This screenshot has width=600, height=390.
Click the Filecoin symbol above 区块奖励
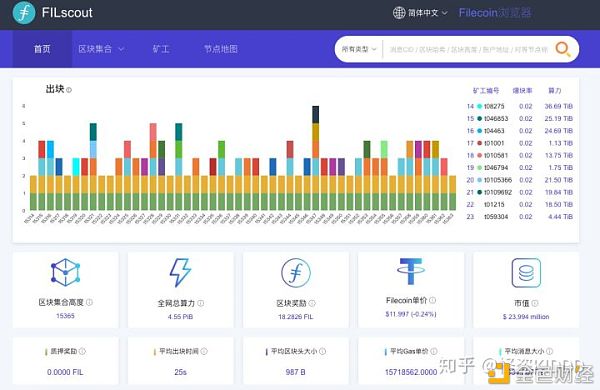[296, 273]
